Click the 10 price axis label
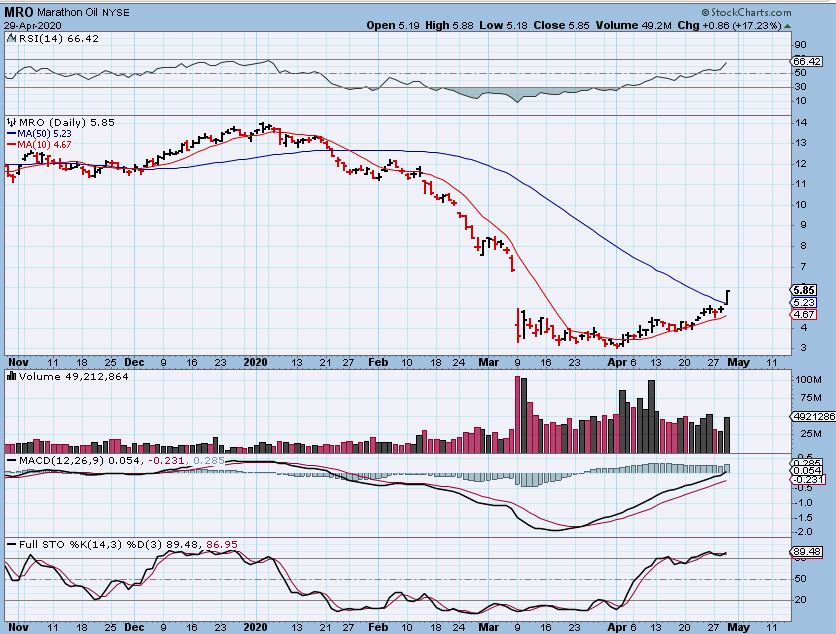836x634 pixels. [801, 205]
